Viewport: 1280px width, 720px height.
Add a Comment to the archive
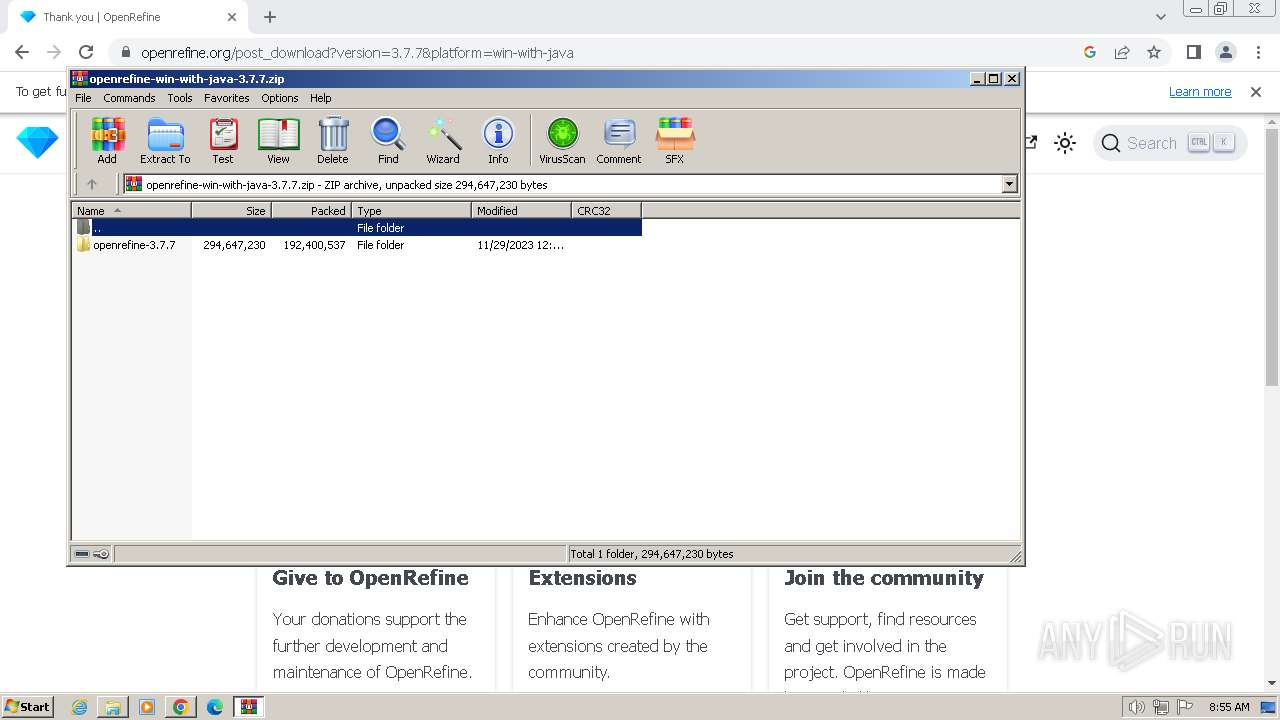[619, 140]
